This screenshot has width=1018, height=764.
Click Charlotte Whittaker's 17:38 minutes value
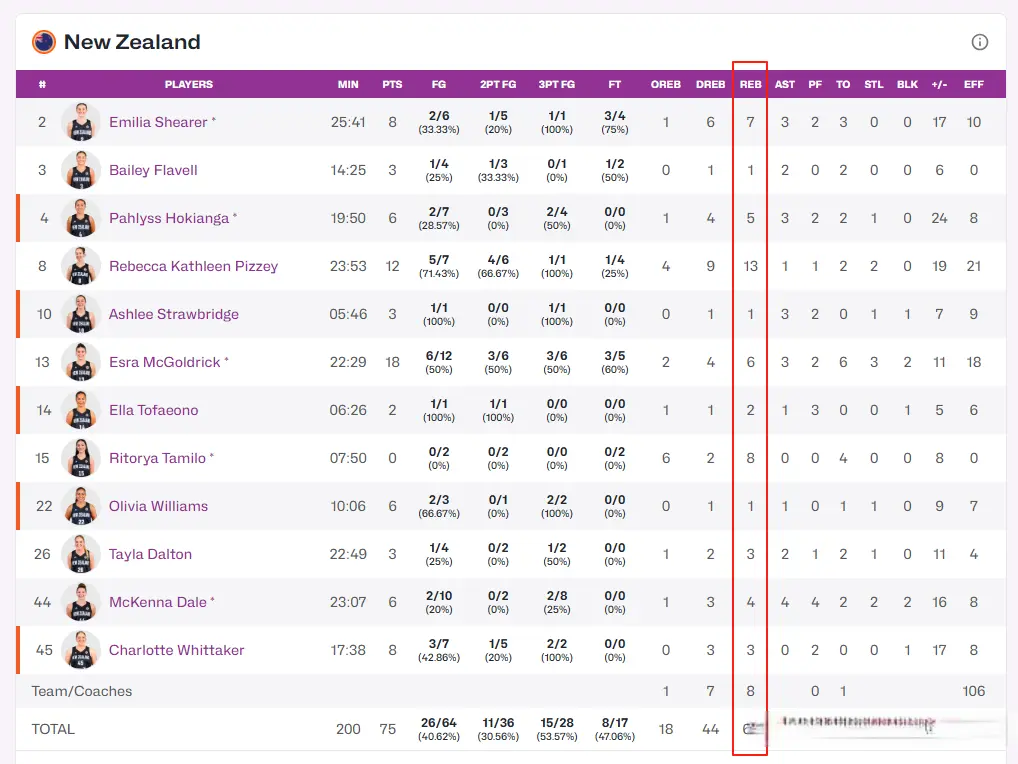(348, 650)
